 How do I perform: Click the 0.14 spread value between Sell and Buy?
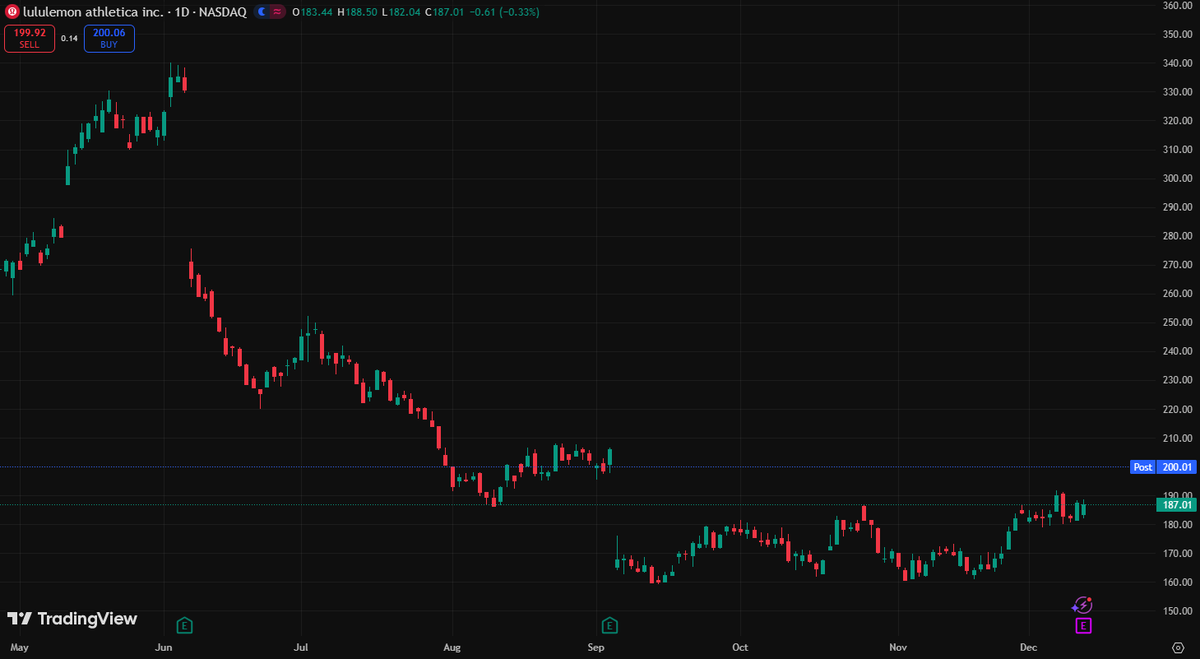tap(69, 39)
